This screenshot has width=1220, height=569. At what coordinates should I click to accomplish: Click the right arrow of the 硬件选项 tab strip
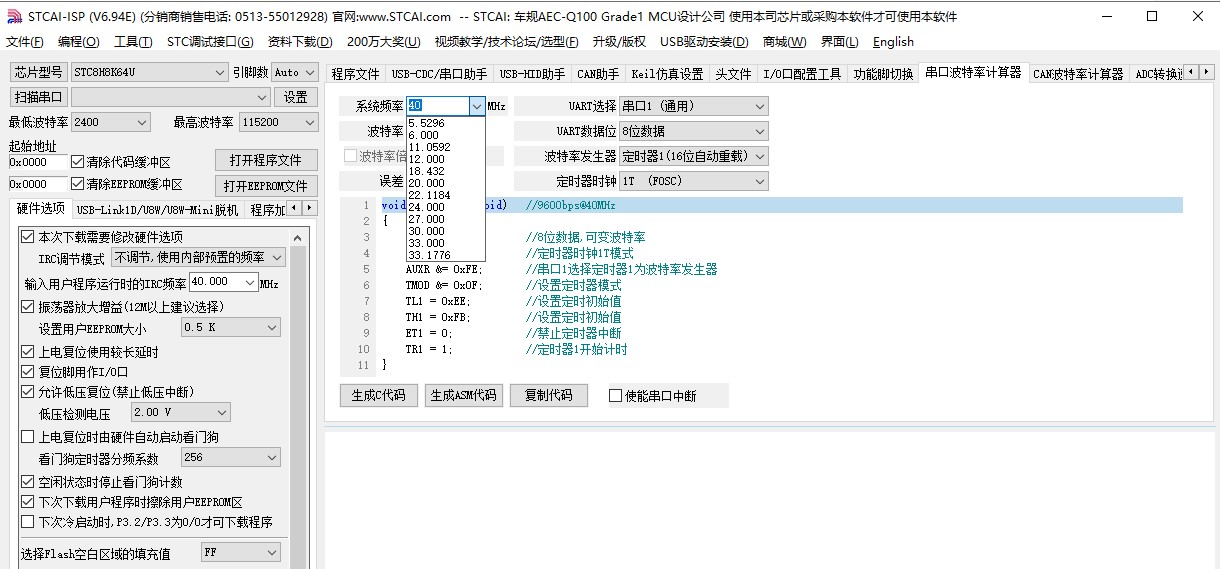tap(310, 208)
